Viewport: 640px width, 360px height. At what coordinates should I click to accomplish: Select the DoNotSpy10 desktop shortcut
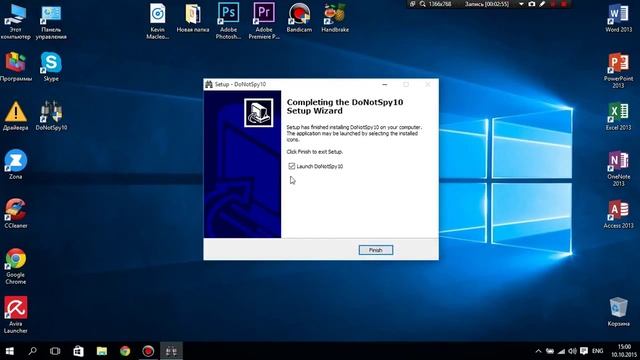coord(51,116)
